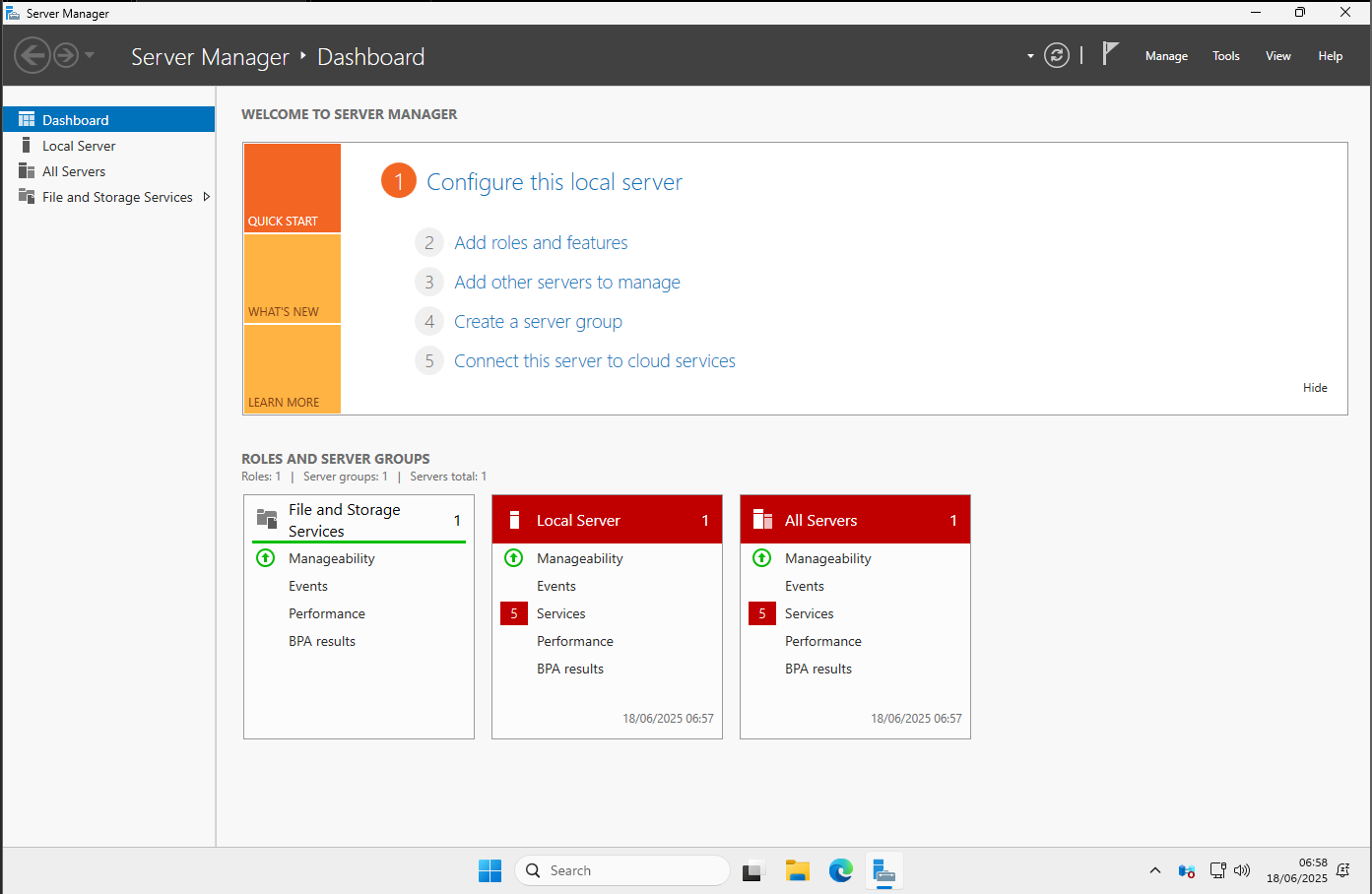Refresh the Server Manager dashboard
This screenshot has height=894, width=1372.
(x=1057, y=55)
